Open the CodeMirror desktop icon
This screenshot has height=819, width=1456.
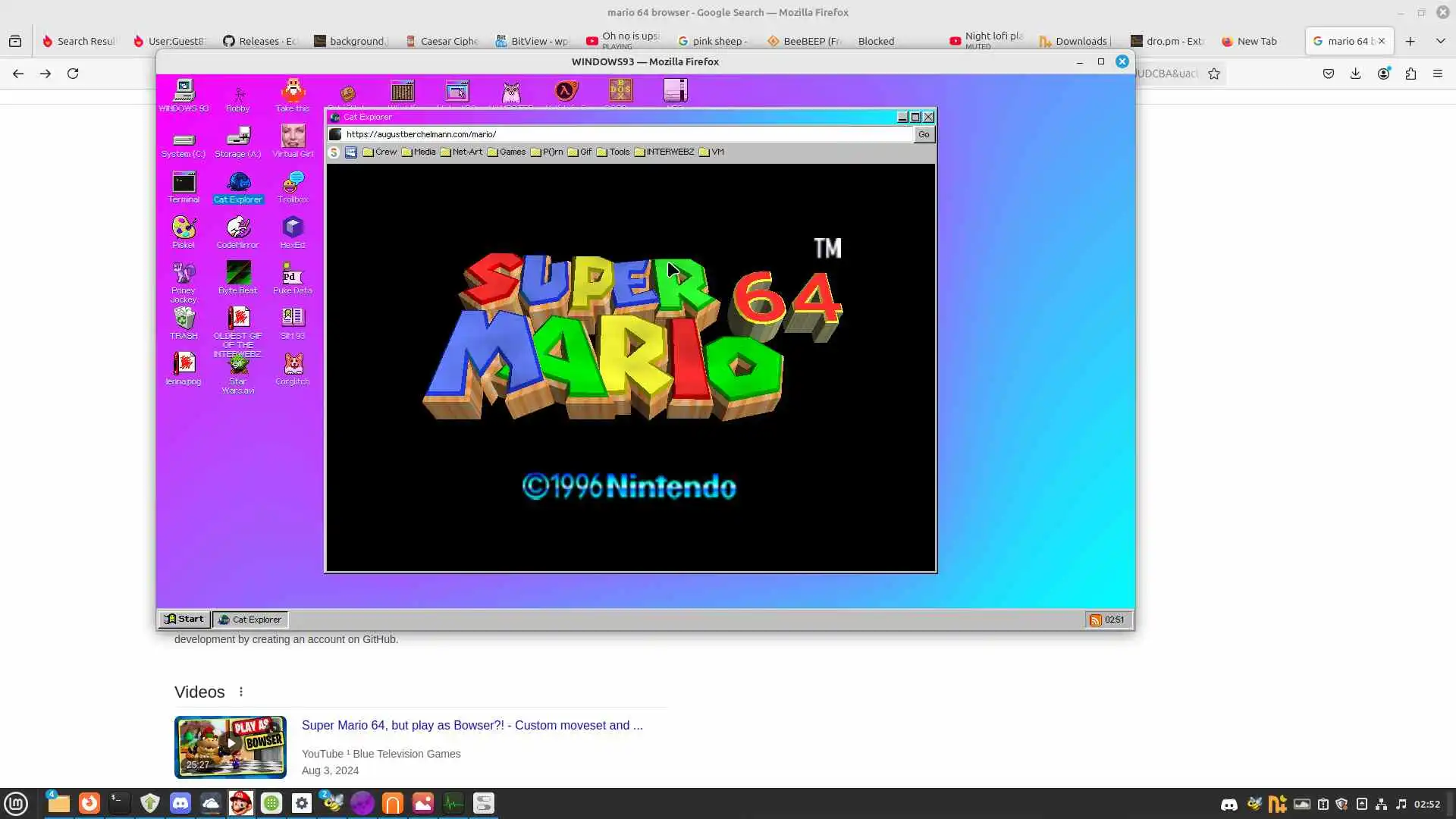click(x=238, y=228)
